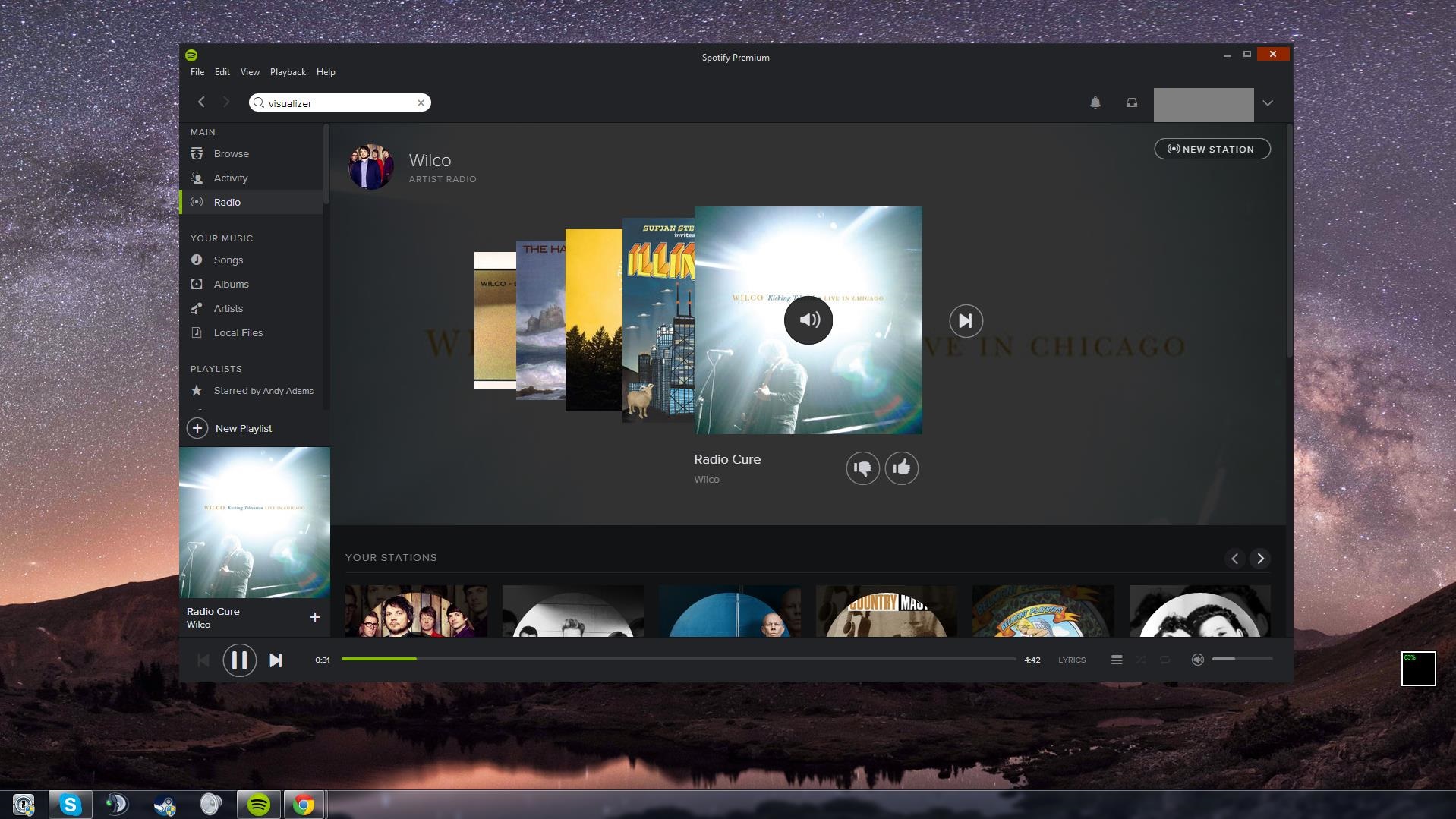Image resolution: width=1456 pixels, height=819 pixels.
Task: Click the notifications bell icon
Action: 1095,102
